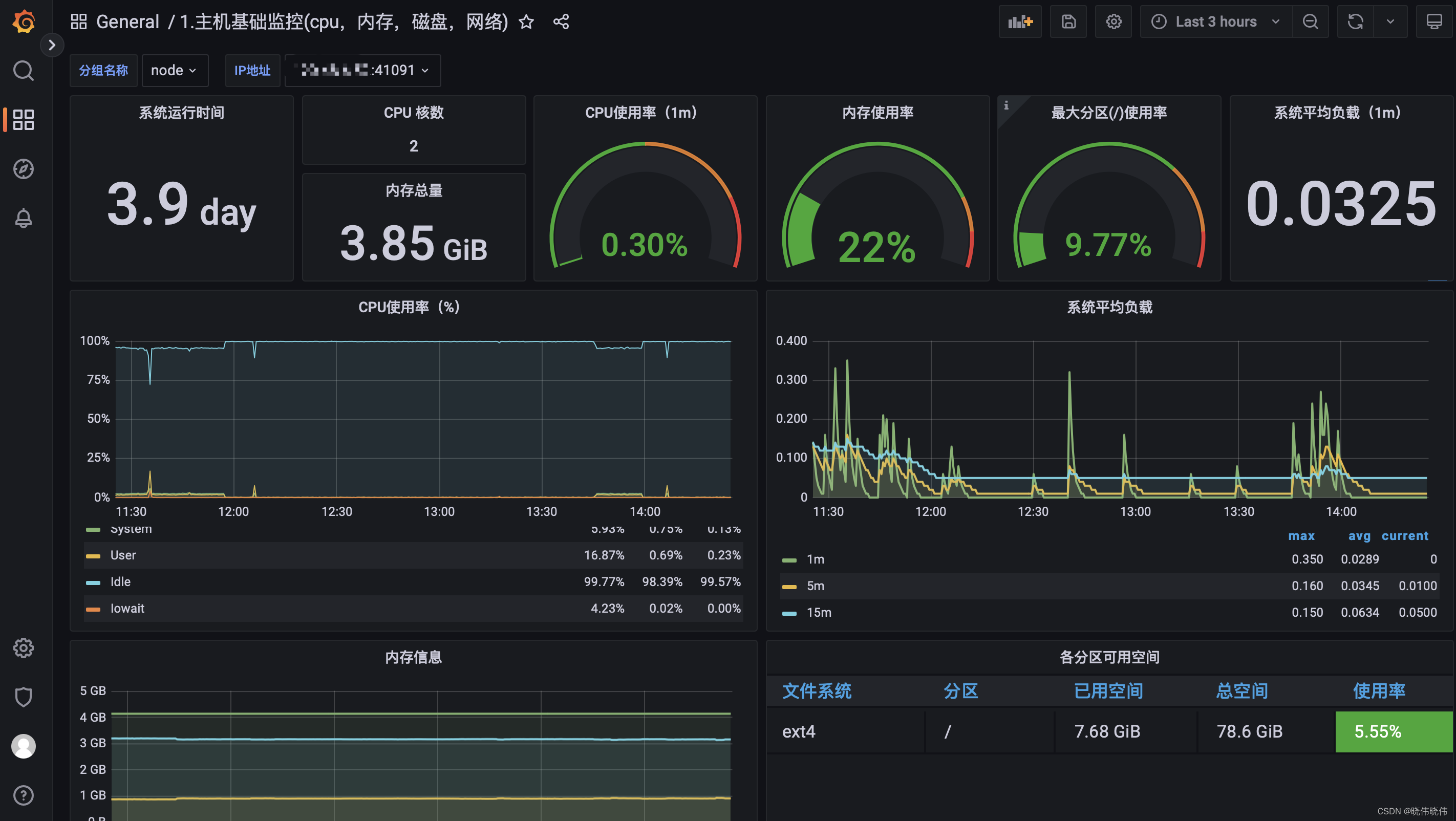The height and width of the screenshot is (821, 1456).
Task: Click the green 1m legend color swatch
Action: tap(789, 560)
